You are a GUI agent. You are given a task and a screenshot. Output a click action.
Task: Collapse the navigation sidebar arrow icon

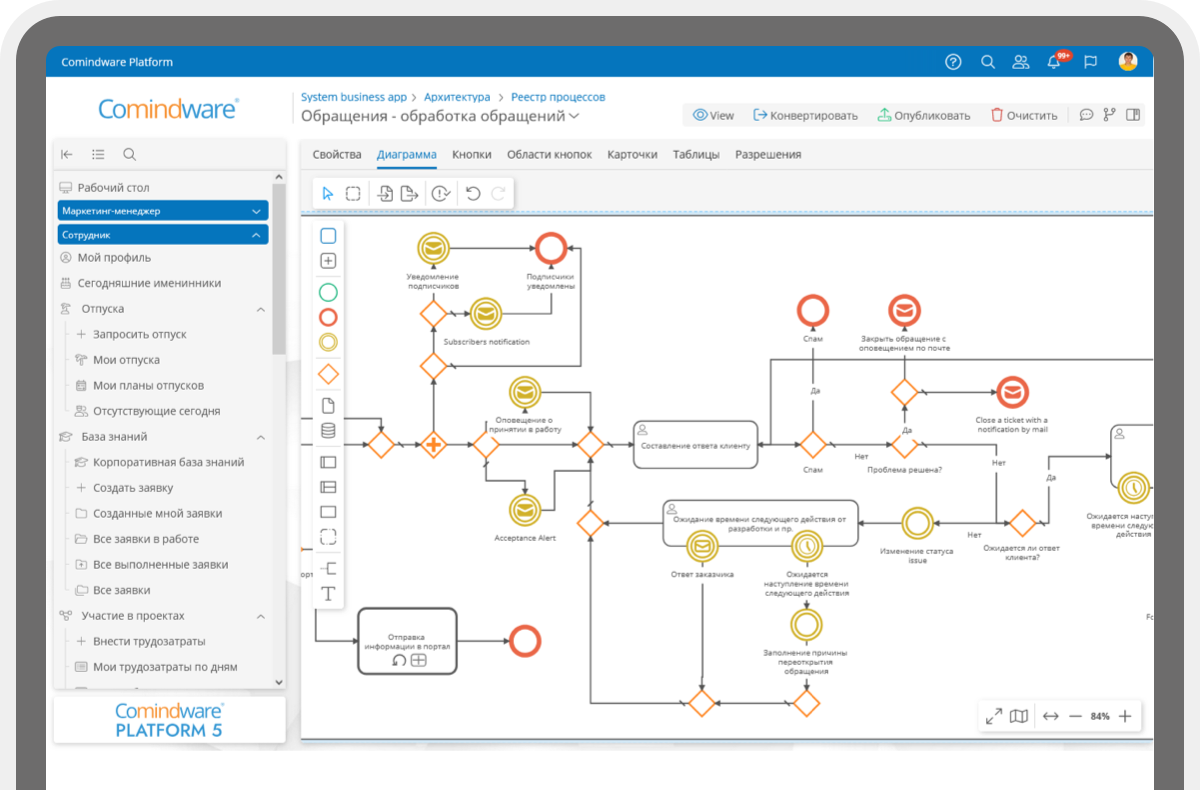(67, 154)
